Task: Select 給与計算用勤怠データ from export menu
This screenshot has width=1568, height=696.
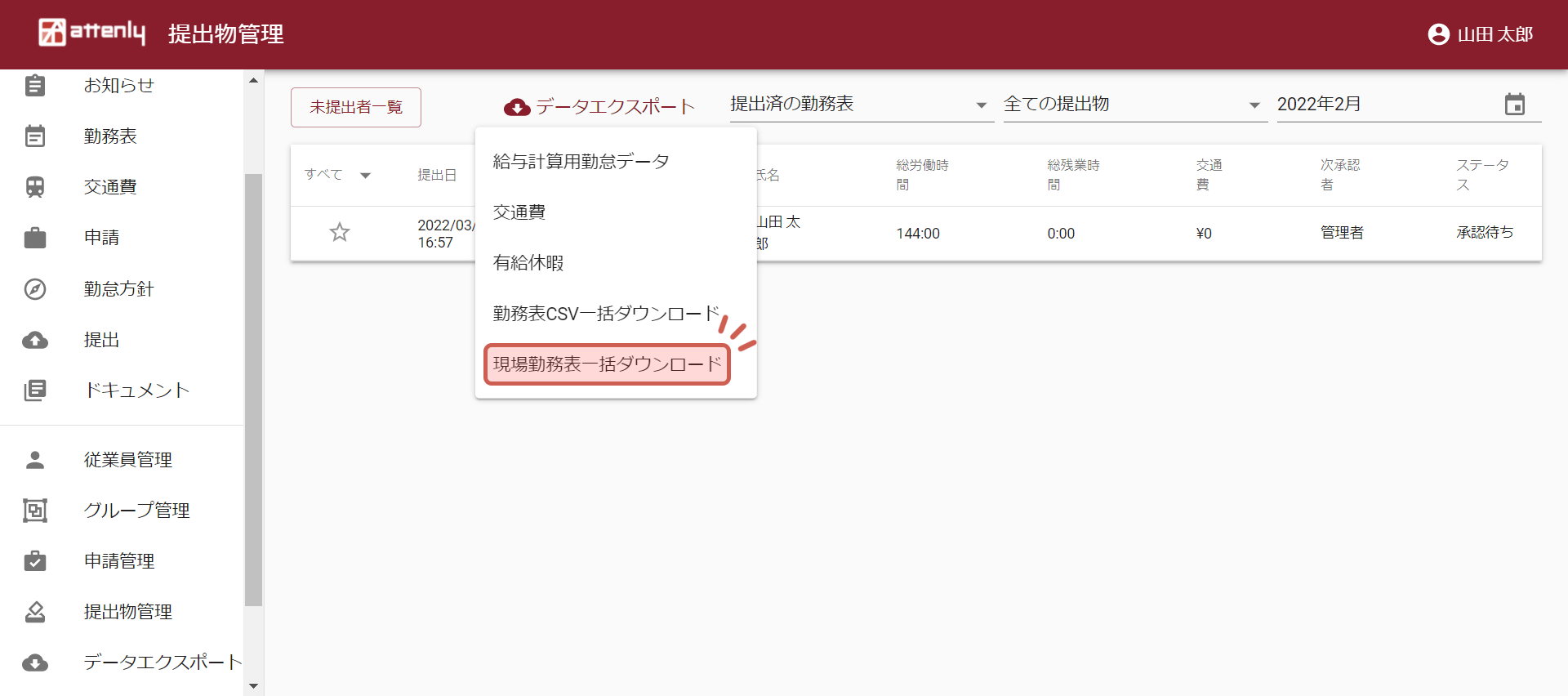Action: [581, 162]
